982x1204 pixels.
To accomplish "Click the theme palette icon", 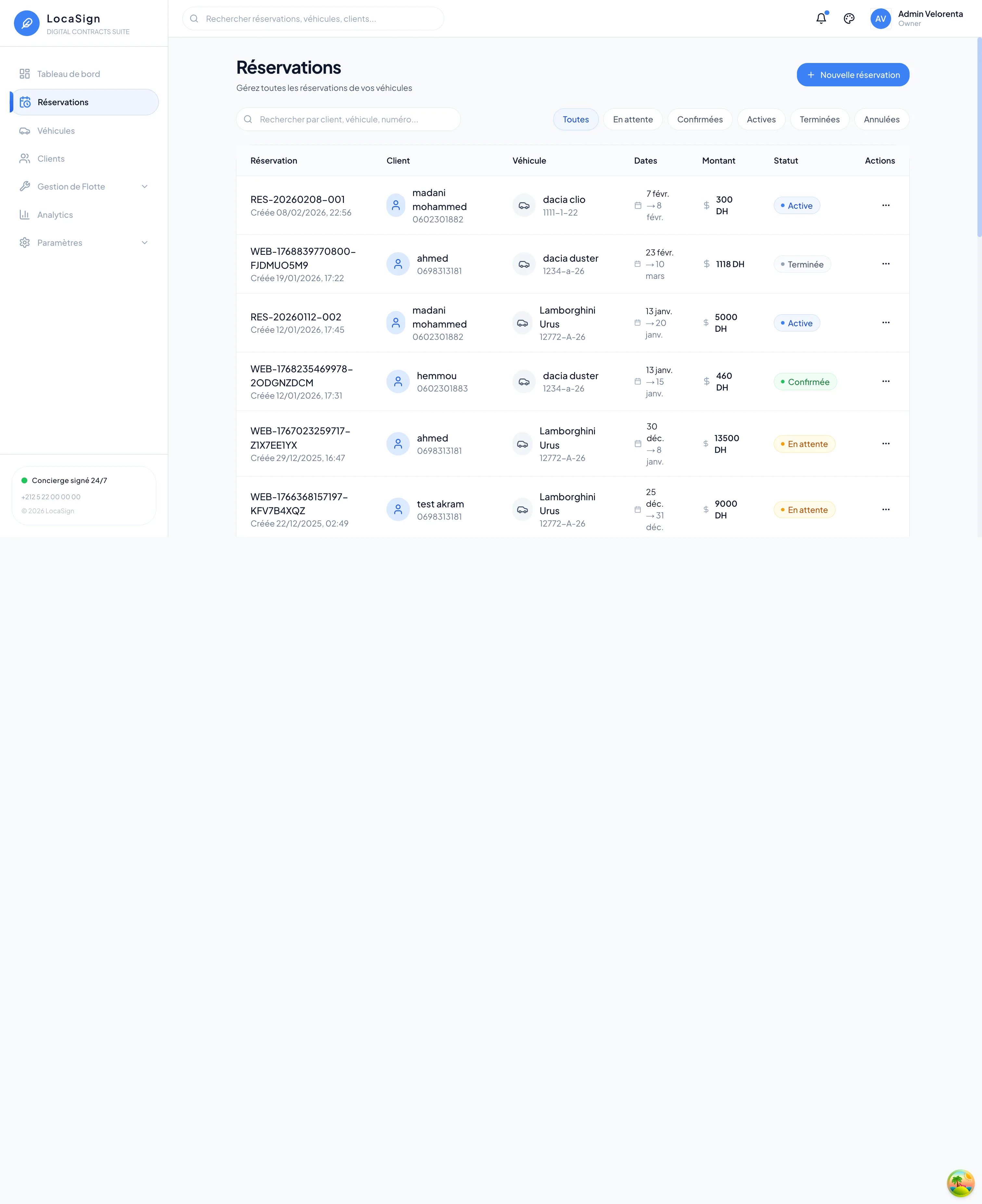I will coord(849,19).
